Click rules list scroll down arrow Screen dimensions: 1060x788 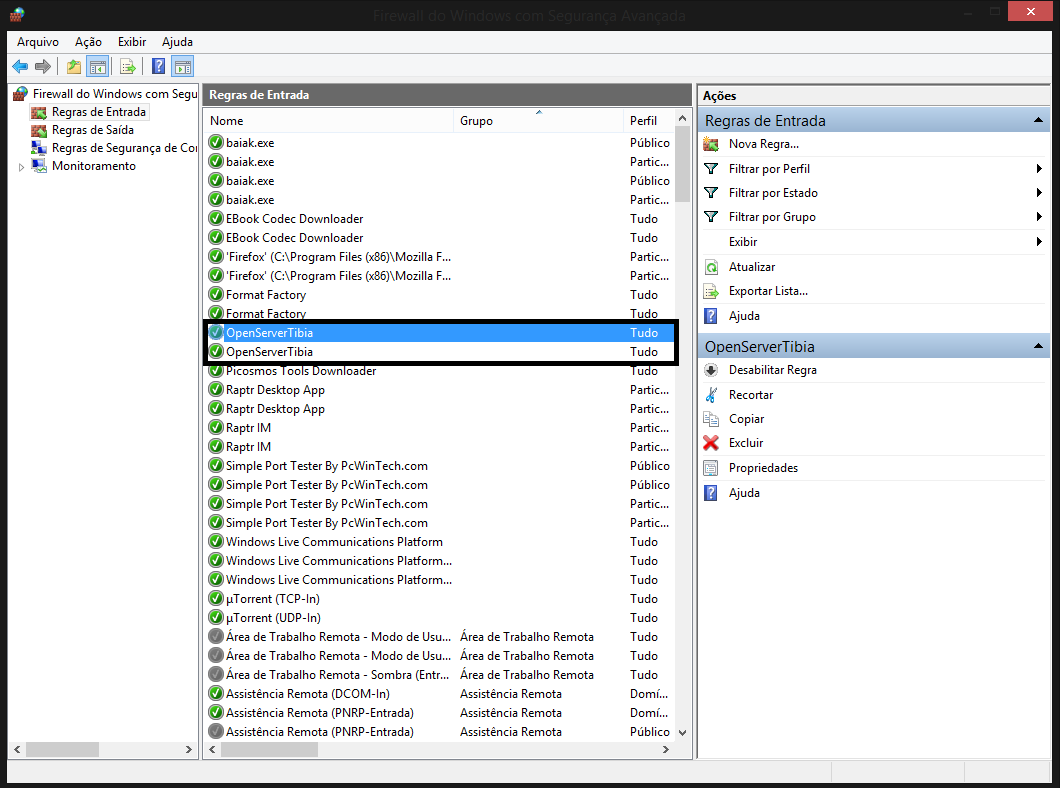[683, 733]
